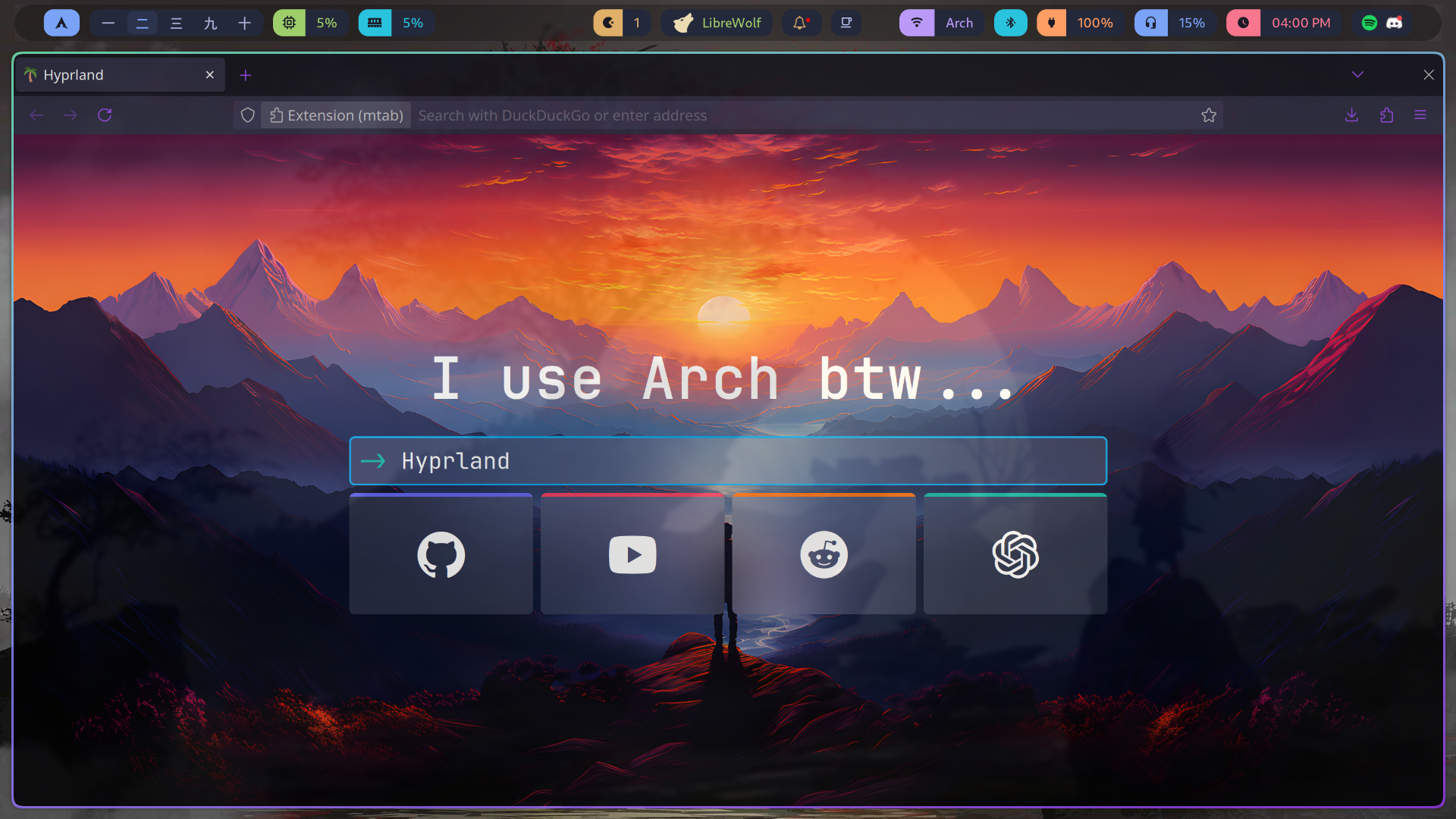This screenshot has height=819, width=1456.
Task: Open the Reddit shortcut tile
Action: tap(824, 554)
